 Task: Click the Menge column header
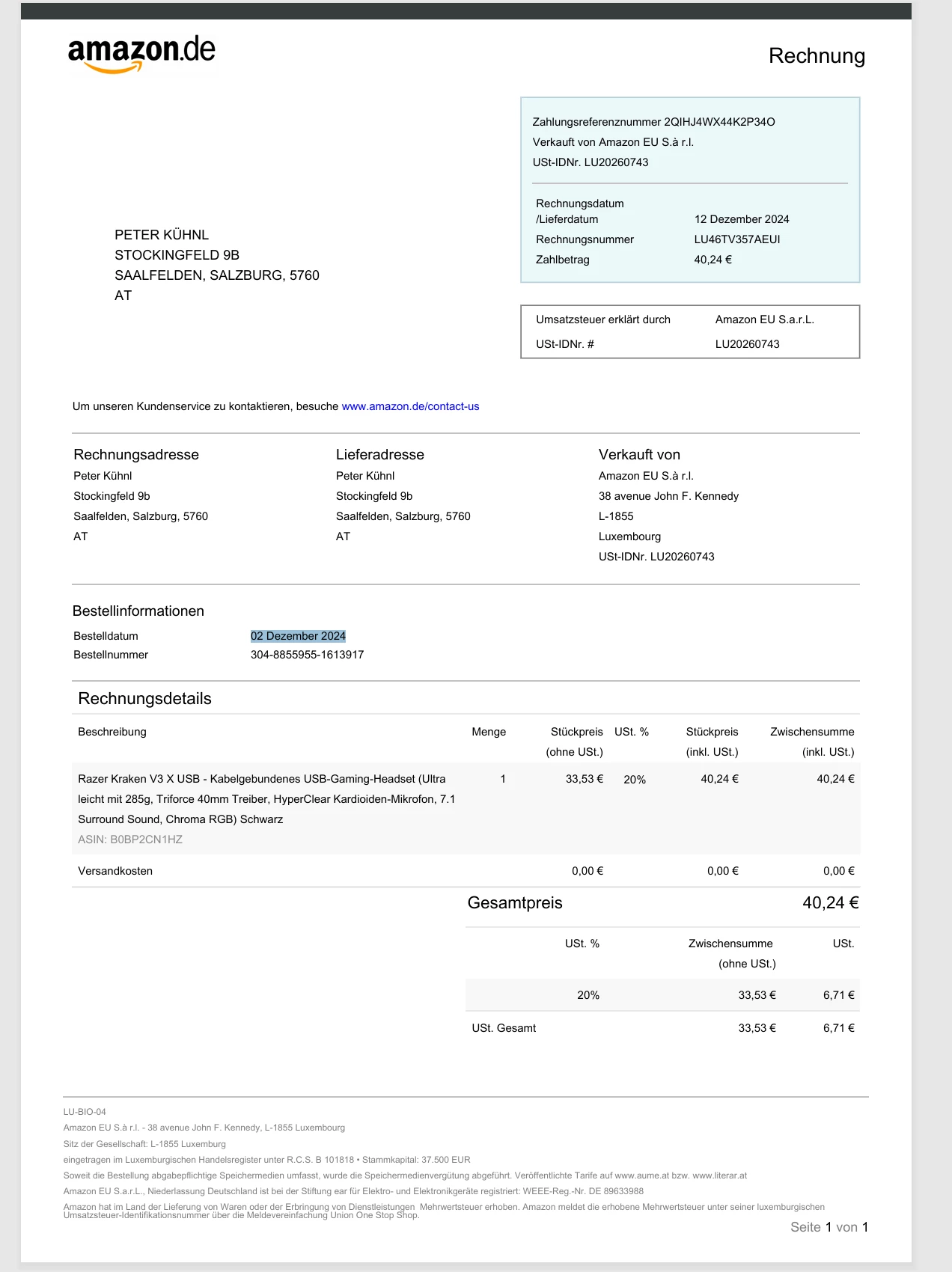(489, 732)
